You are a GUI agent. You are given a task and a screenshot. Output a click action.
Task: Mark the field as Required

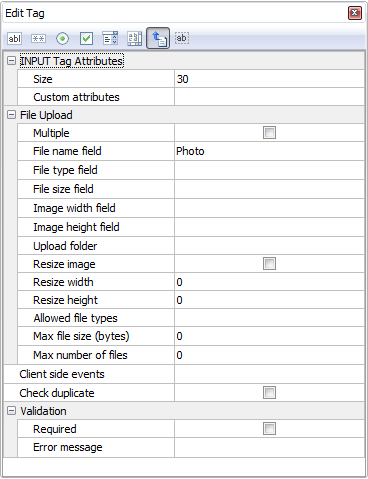click(x=269, y=429)
